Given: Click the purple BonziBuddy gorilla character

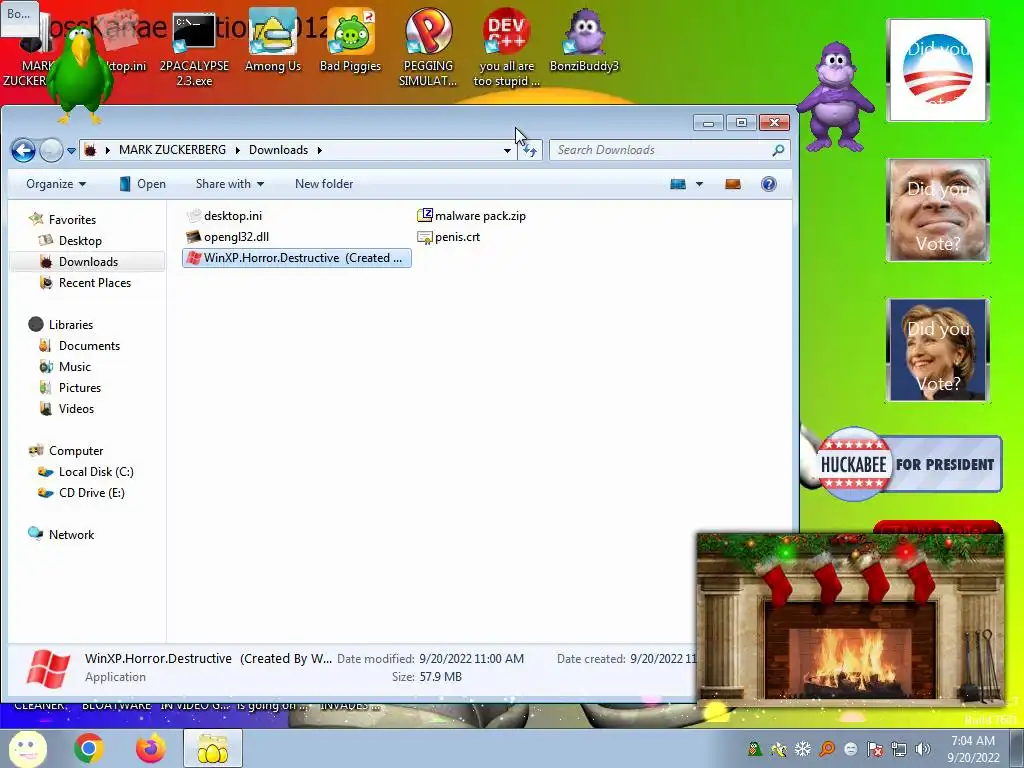Looking at the screenshot, I should (835, 96).
